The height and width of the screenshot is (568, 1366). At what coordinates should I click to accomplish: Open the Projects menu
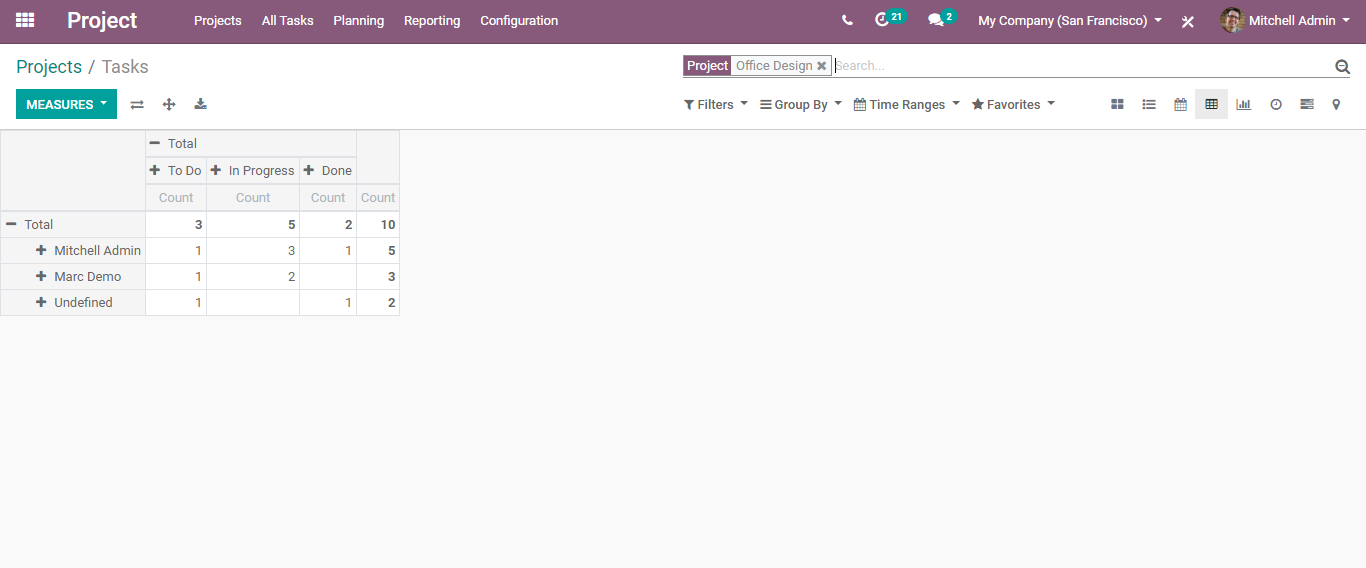(218, 20)
